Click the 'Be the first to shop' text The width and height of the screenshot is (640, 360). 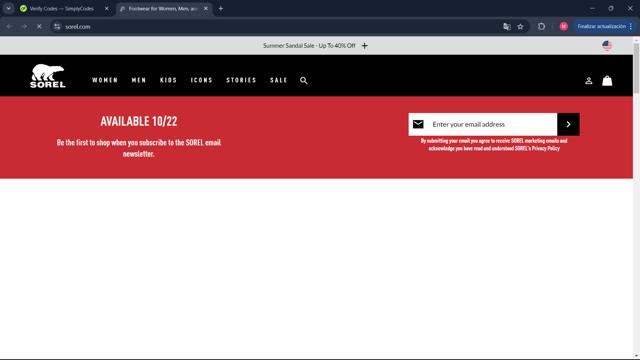pos(139,148)
